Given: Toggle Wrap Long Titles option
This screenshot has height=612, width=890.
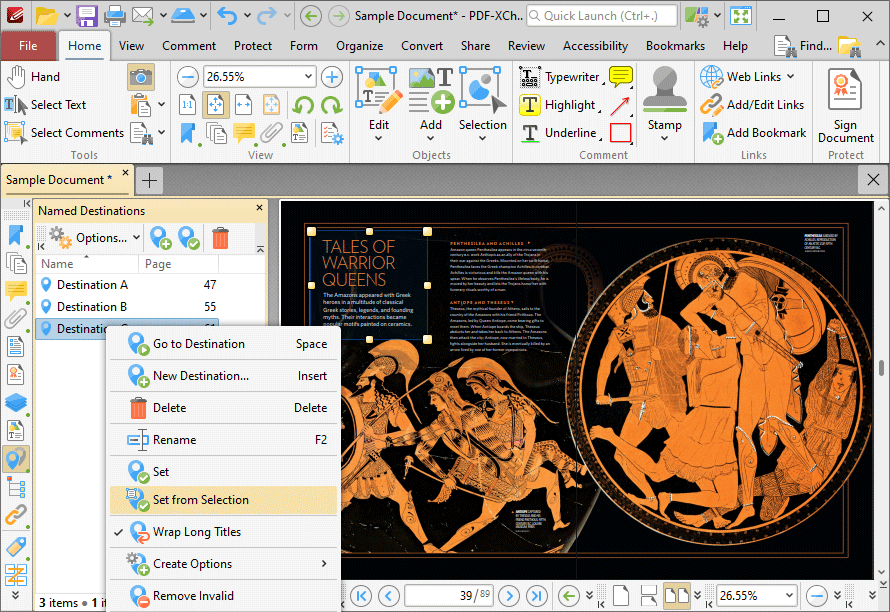Looking at the screenshot, I should pos(224,532).
